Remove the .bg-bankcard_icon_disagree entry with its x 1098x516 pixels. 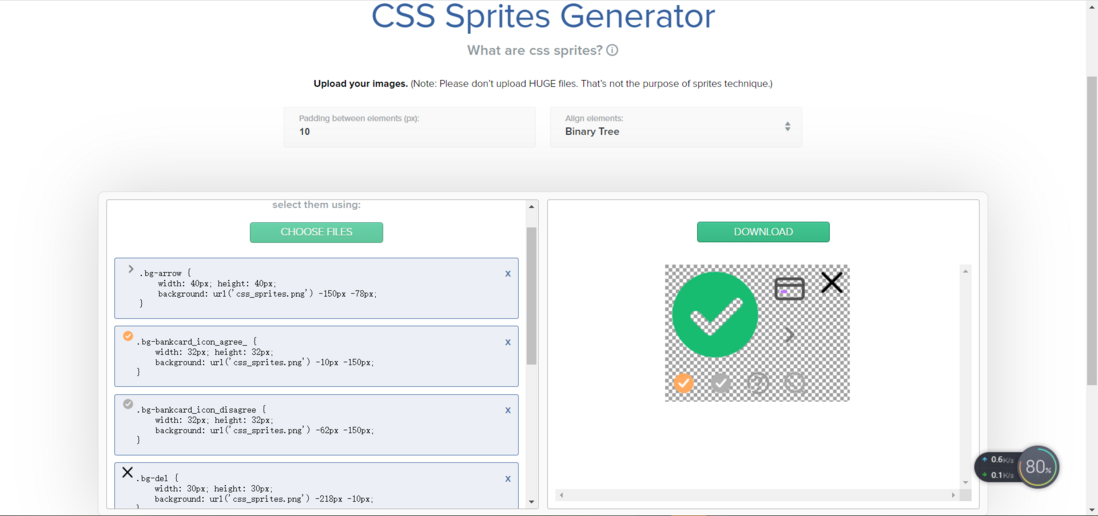[508, 410]
